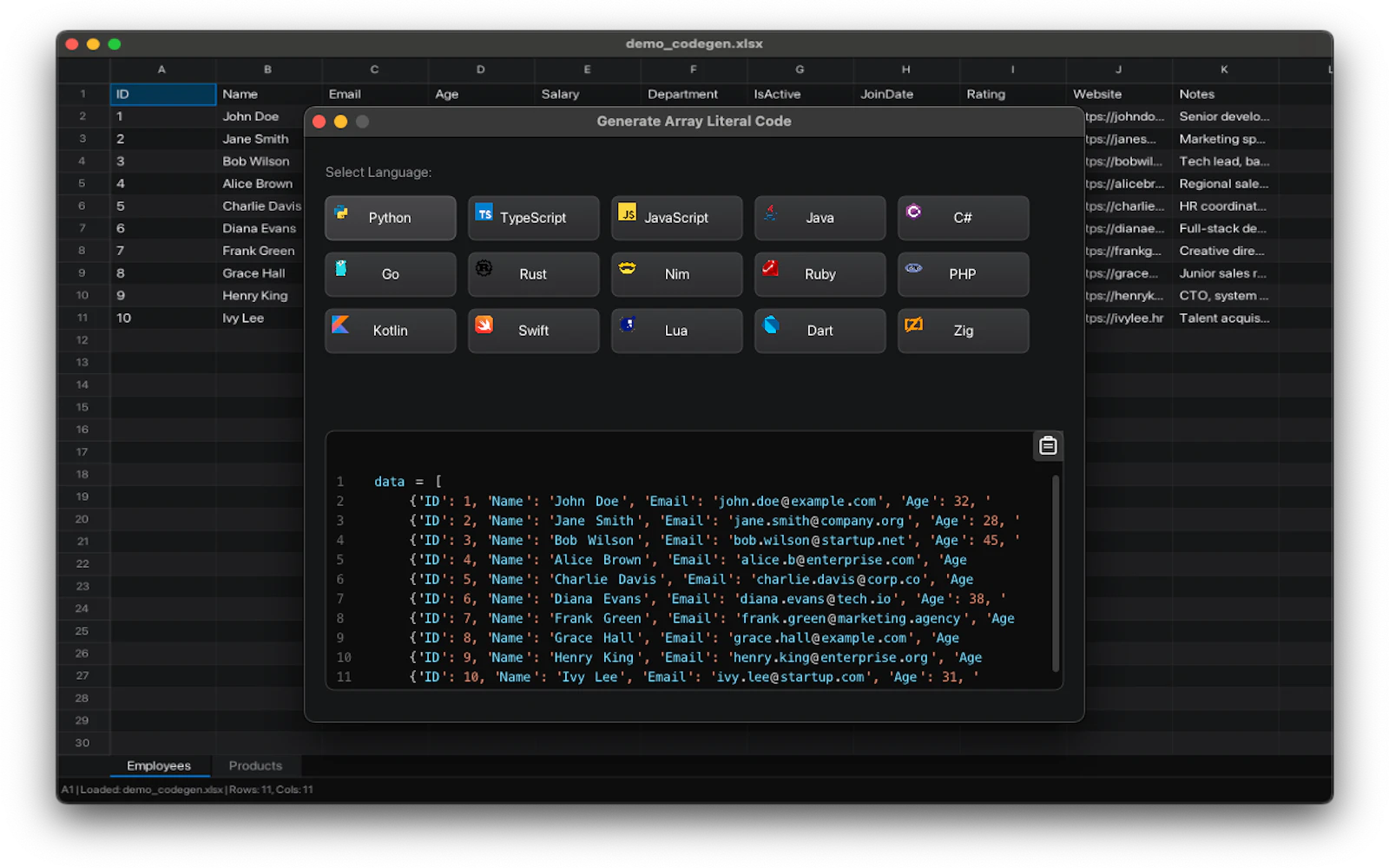Click the JoinDate header cell
The width and height of the screenshot is (1389, 868).
pos(906,94)
